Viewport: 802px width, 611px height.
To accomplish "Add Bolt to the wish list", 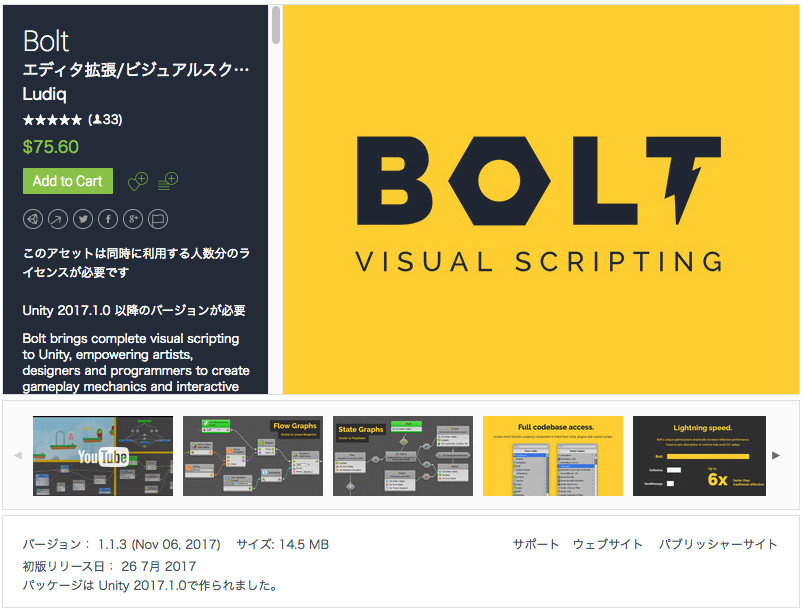I will 138,181.
